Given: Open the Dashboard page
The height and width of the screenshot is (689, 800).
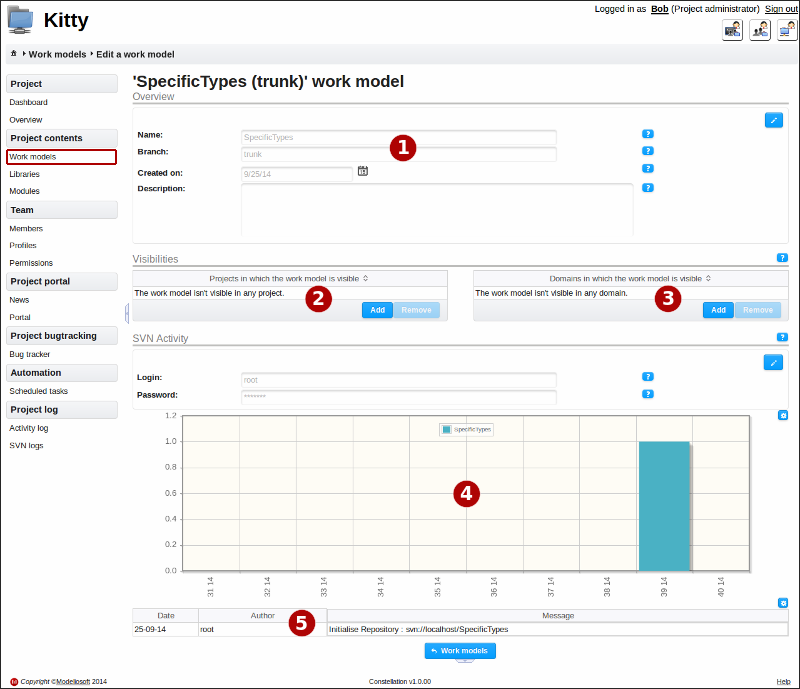Looking at the screenshot, I should point(29,102).
